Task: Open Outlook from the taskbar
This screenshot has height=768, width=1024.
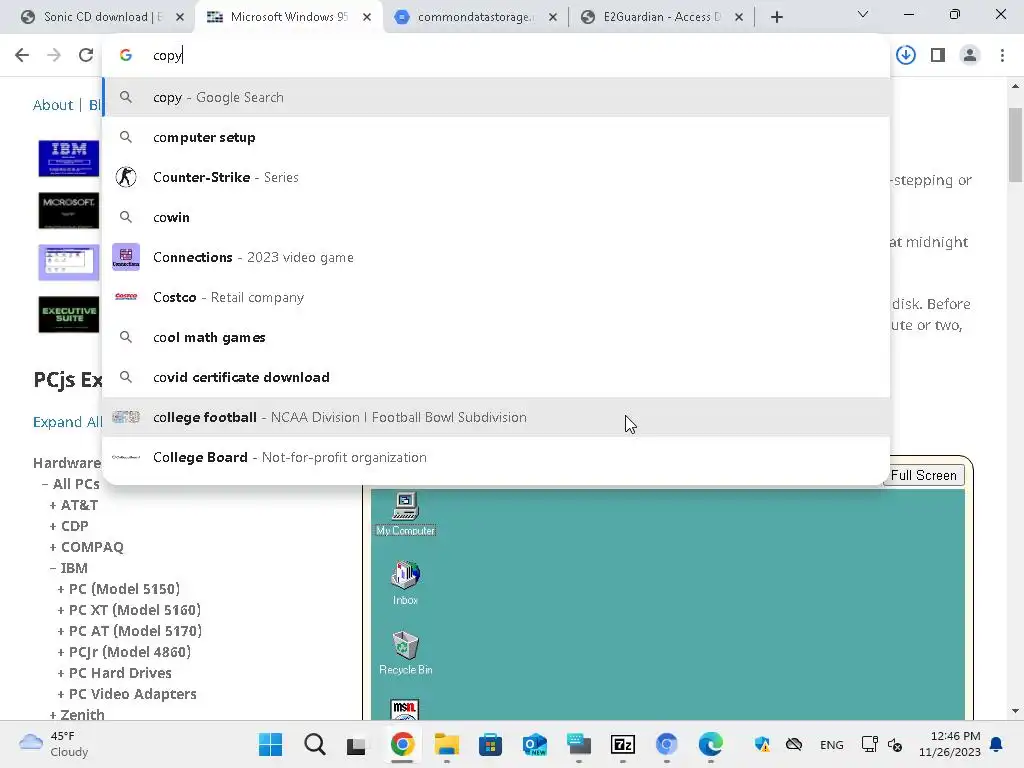Action: click(534, 744)
